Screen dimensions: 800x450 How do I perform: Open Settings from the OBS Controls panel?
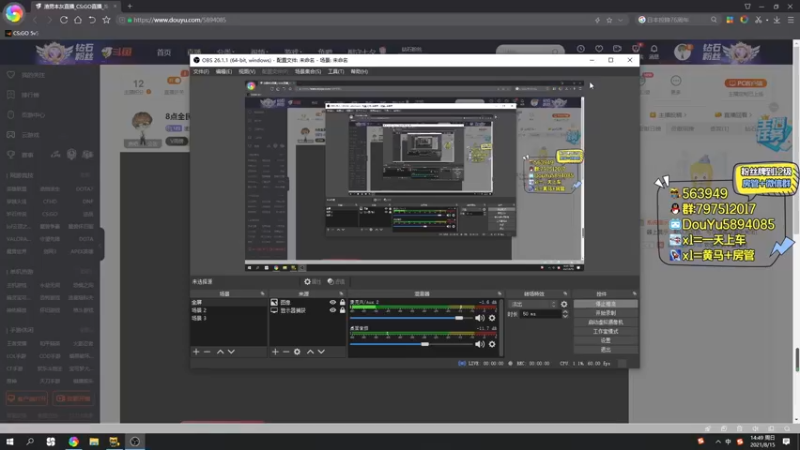(606, 340)
